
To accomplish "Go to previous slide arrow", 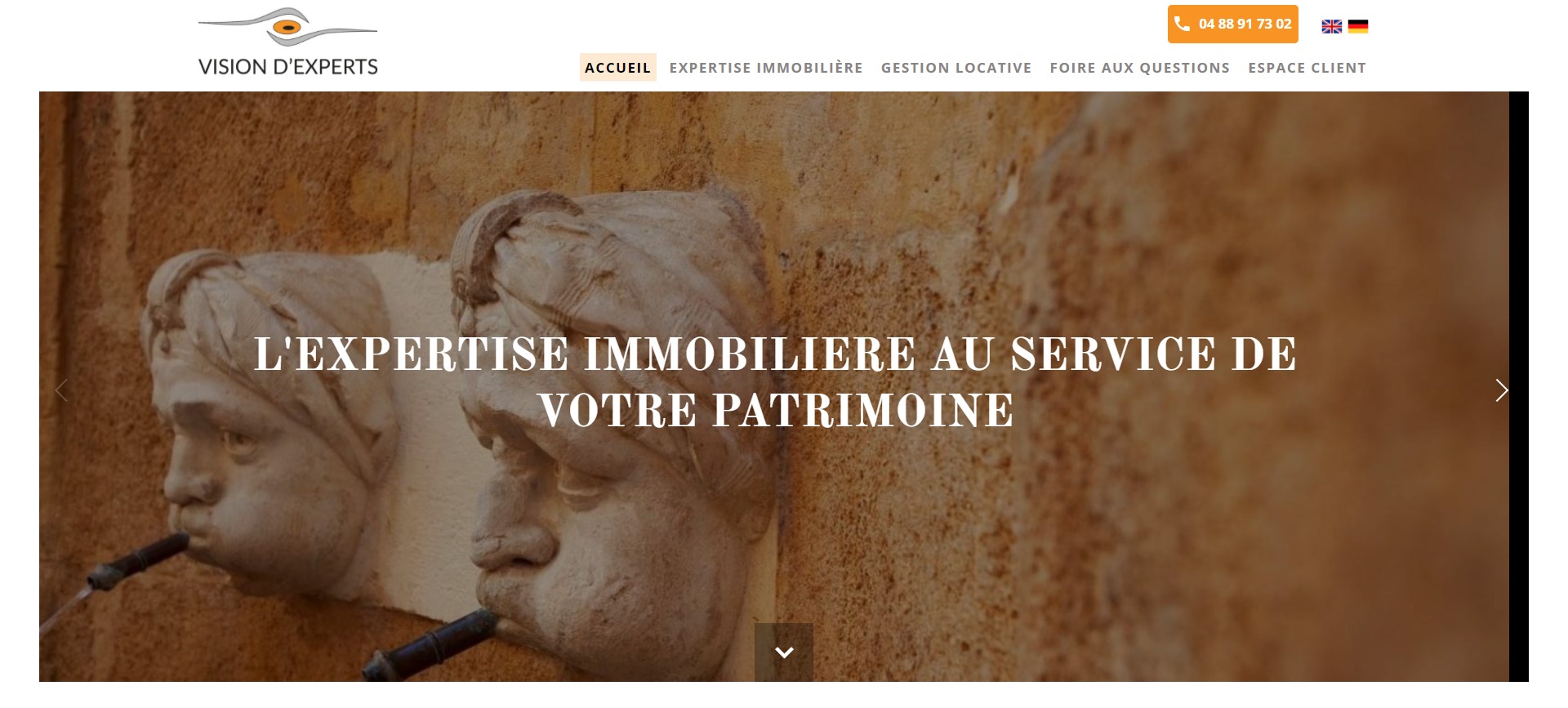I will coord(61,390).
